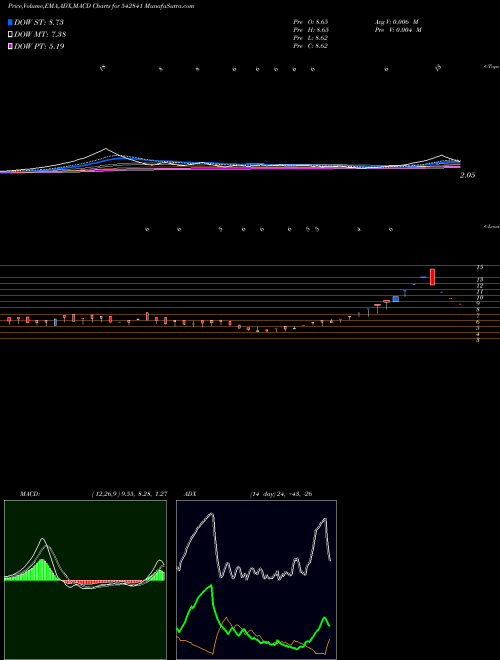The height and width of the screenshot is (660, 500).
Task: Click the MACD (12,26,9) parameter values
Action: [x=129, y=494]
